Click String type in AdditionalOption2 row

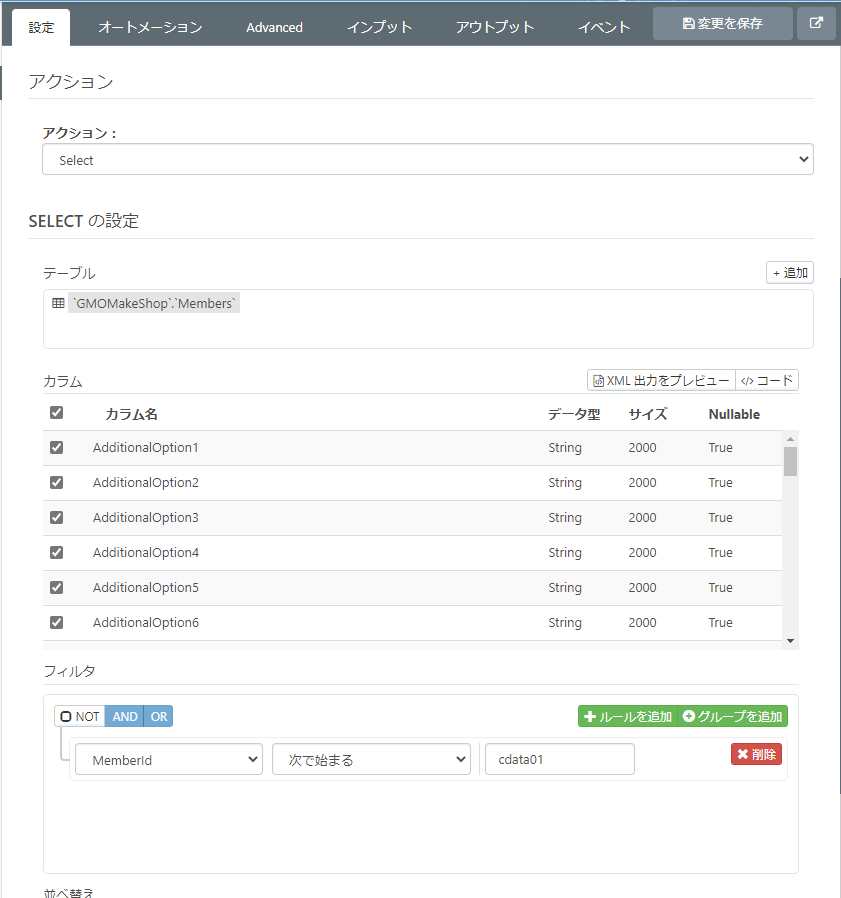click(x=565, y=482)
